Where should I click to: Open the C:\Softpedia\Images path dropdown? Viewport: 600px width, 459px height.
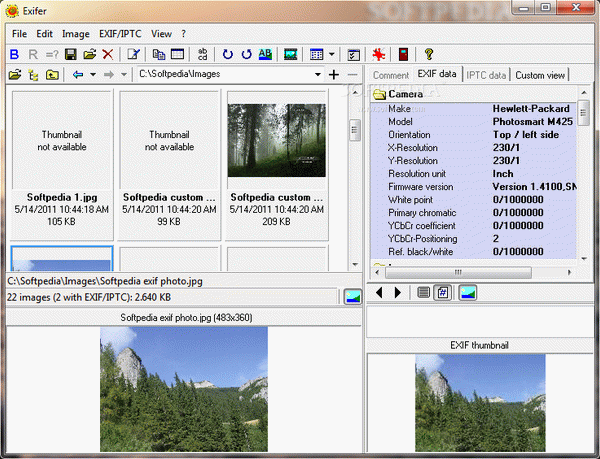pyautogui.click(x=318, y=75)
